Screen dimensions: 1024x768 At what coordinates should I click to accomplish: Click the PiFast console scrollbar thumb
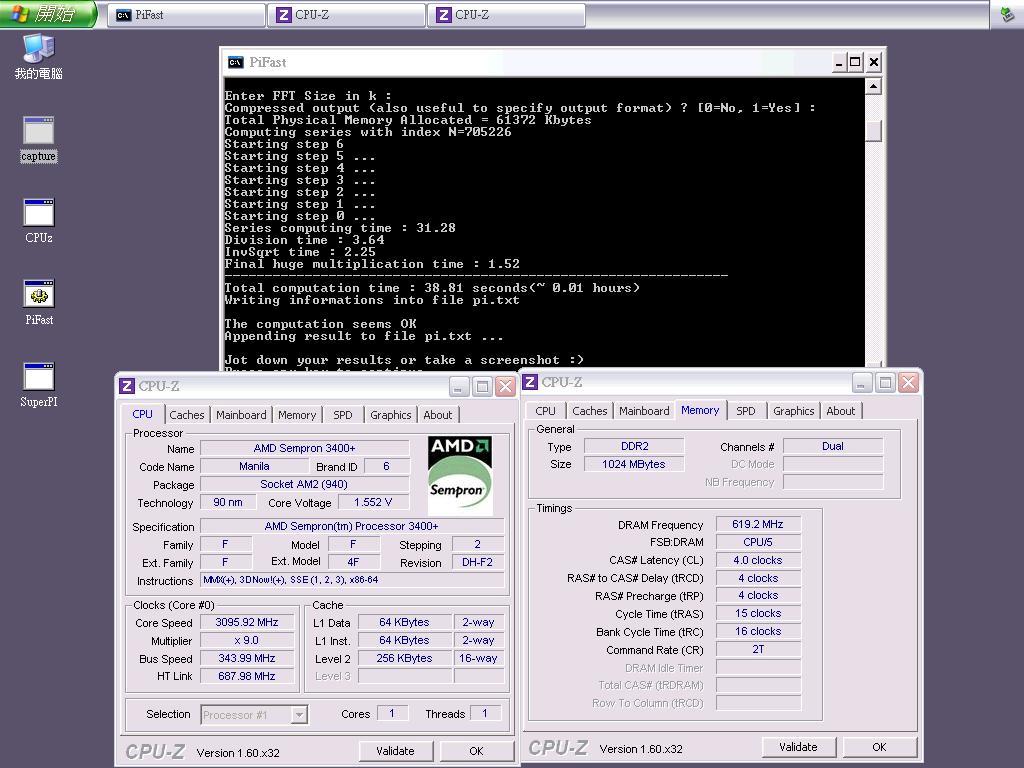873,131
